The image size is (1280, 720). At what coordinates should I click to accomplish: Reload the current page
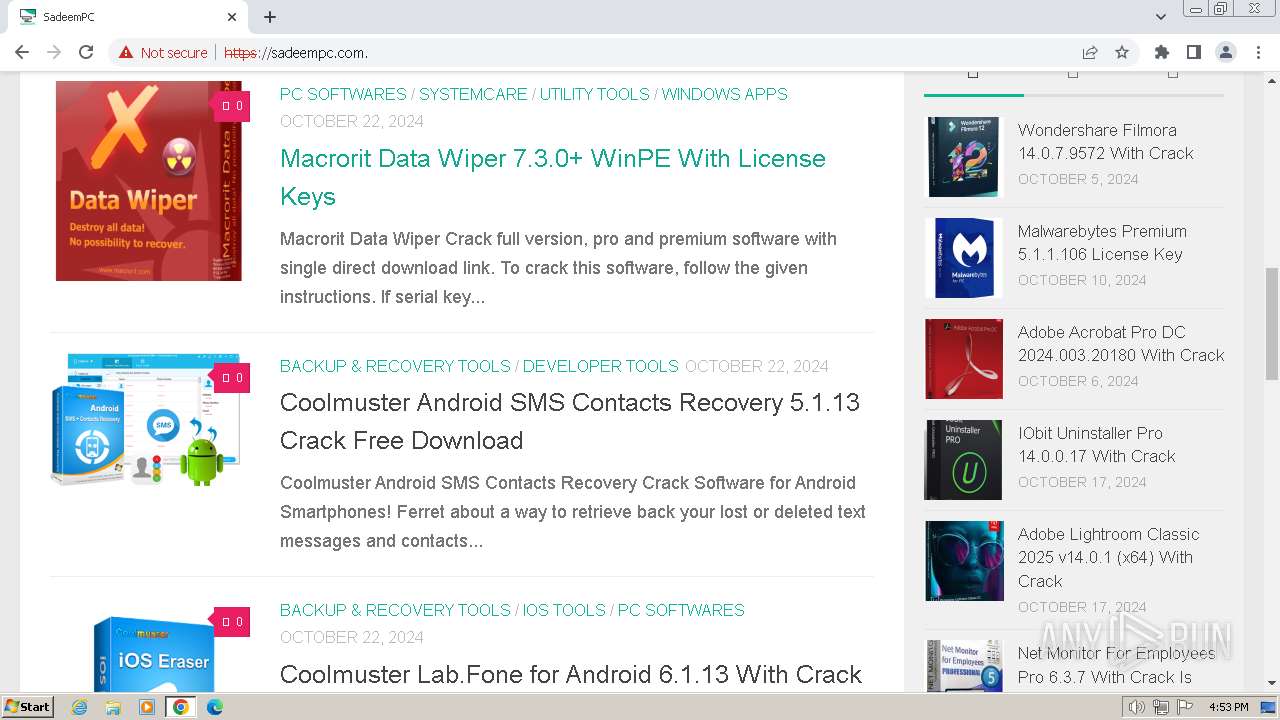tap(86, 52)
